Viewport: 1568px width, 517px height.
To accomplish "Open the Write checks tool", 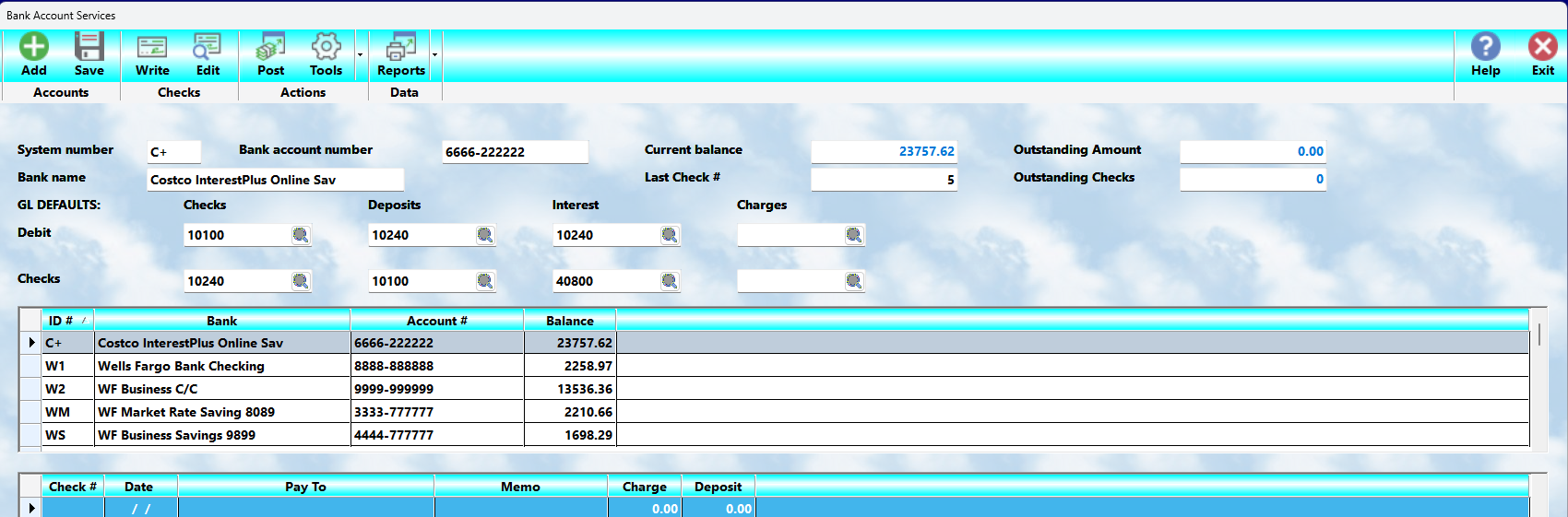I will (x=152, y=46).
